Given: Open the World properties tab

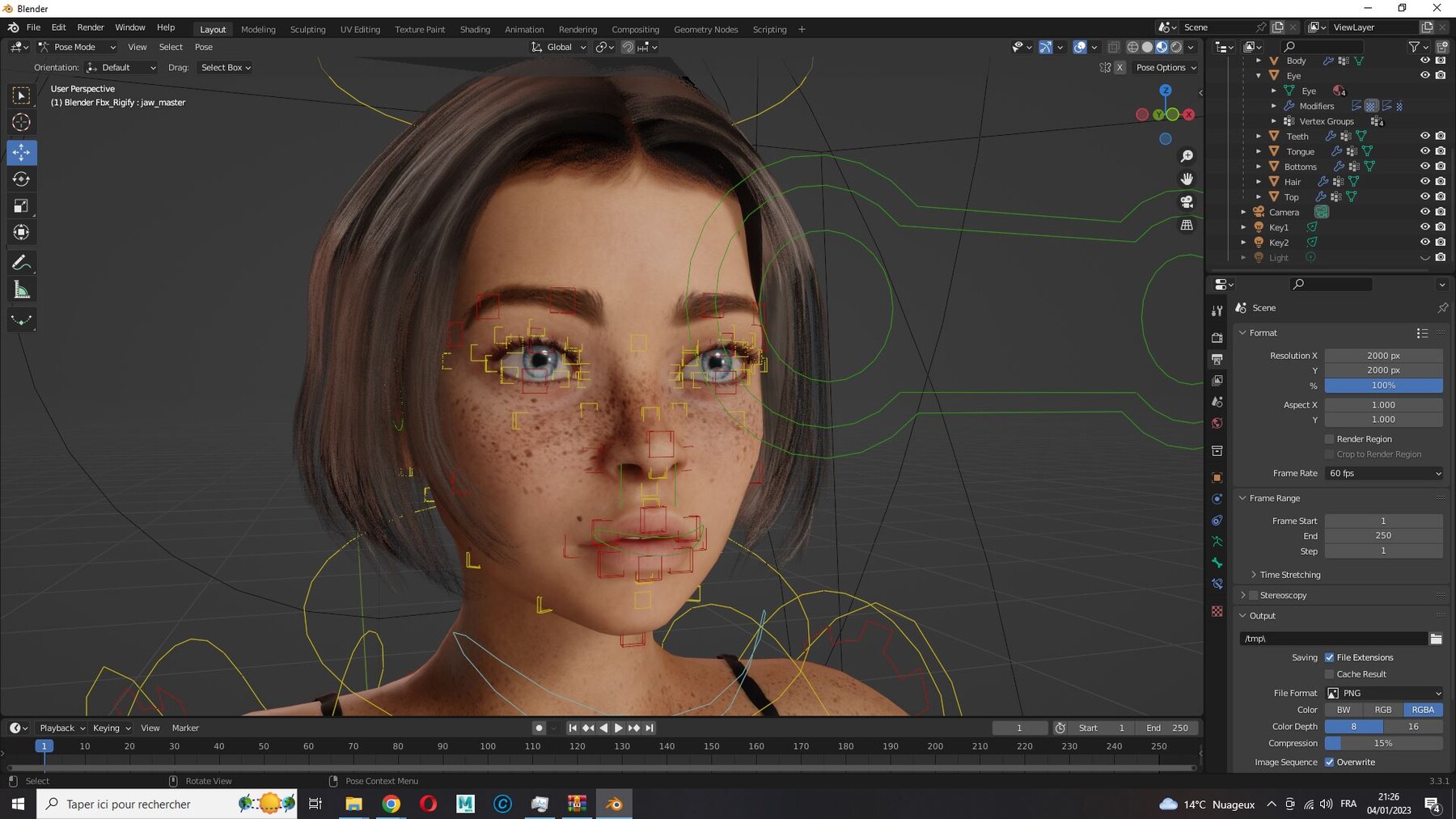Looking at the screenshot, I should coord(1217,423).
